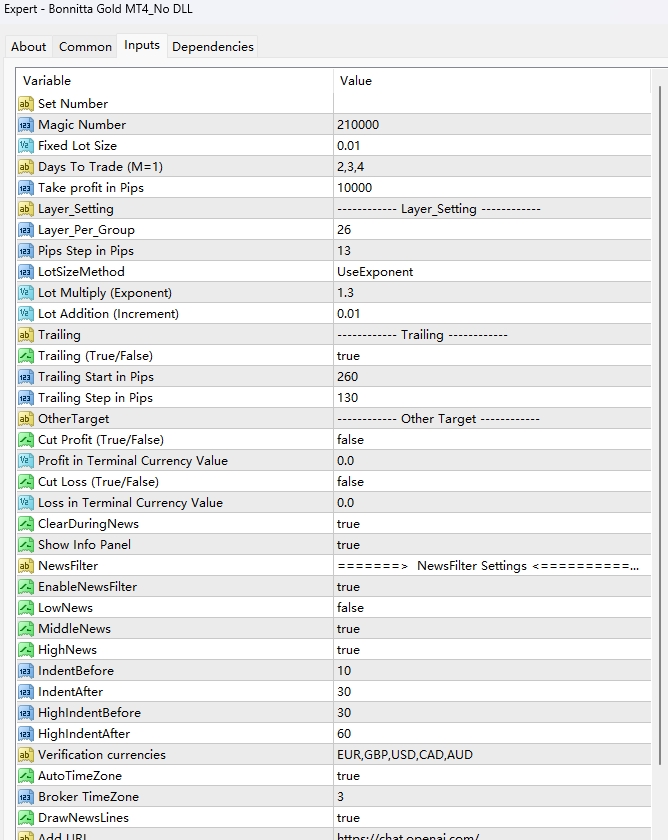The width and height of the screenshot is (668, 840).
Task: Click the ClearDuringNews bool icon
Action: tap(26, 524)
